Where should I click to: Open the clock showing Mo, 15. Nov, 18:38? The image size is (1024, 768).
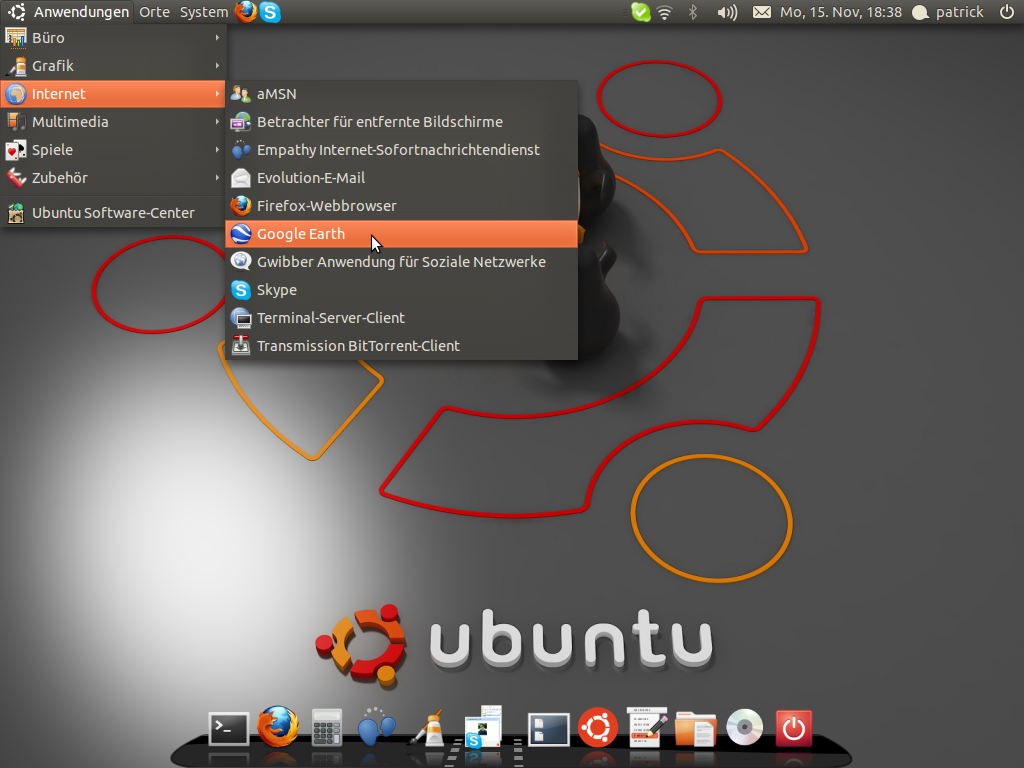click(840, 12)
